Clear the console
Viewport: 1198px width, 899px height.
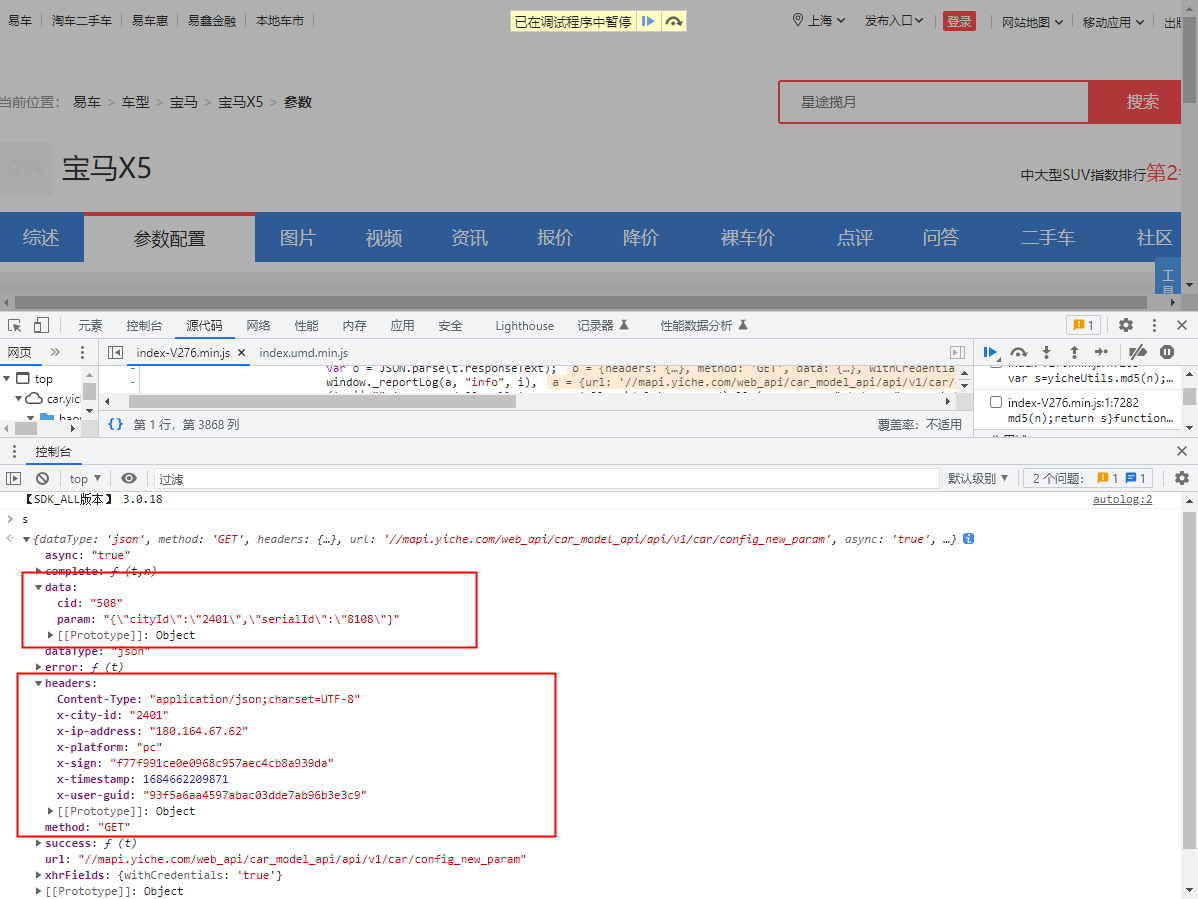(x=43, y=478)
